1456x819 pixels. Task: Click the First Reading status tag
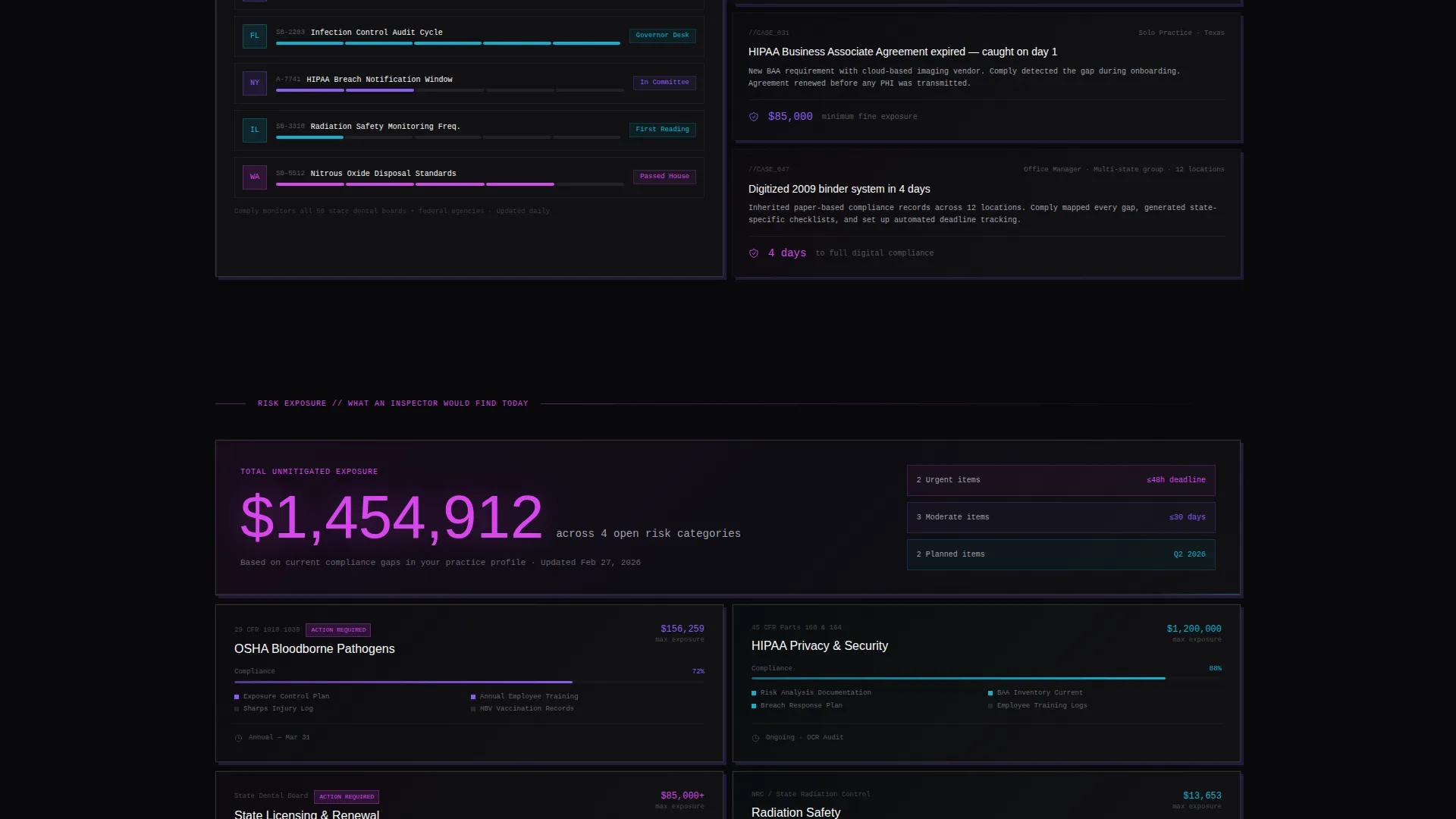662,130
